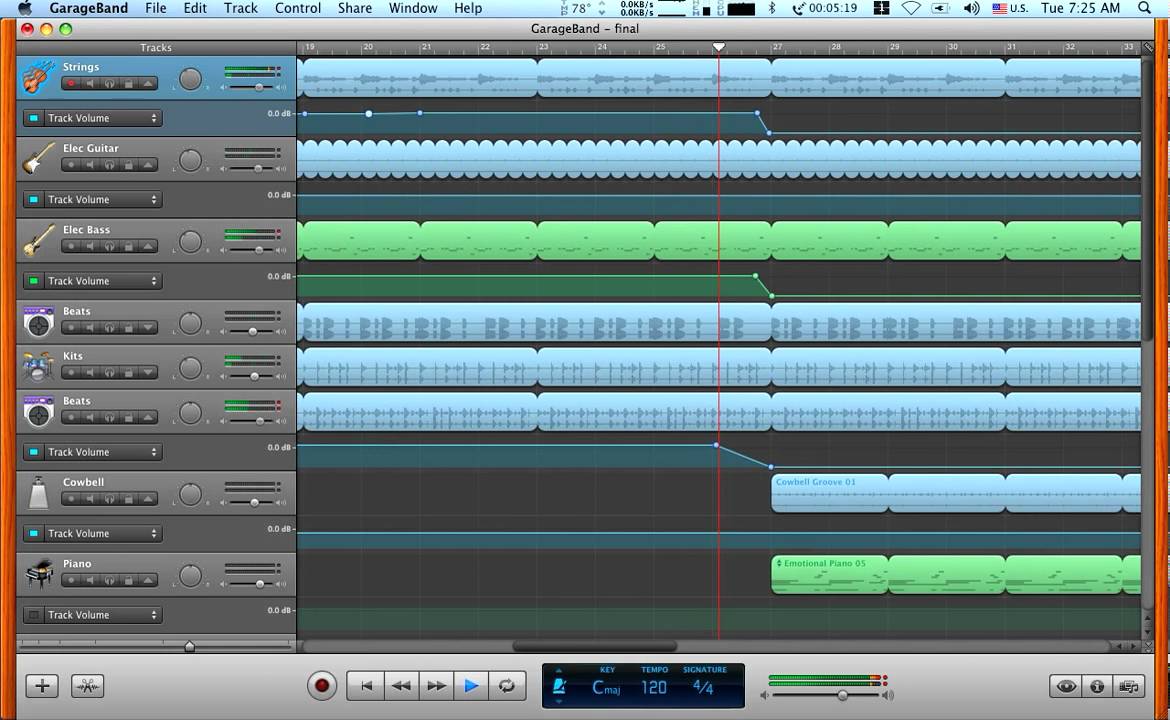Toggle Piano Track Volume automation enable square
Viewport: 1170px width, 720px height.
pos(34,615)
